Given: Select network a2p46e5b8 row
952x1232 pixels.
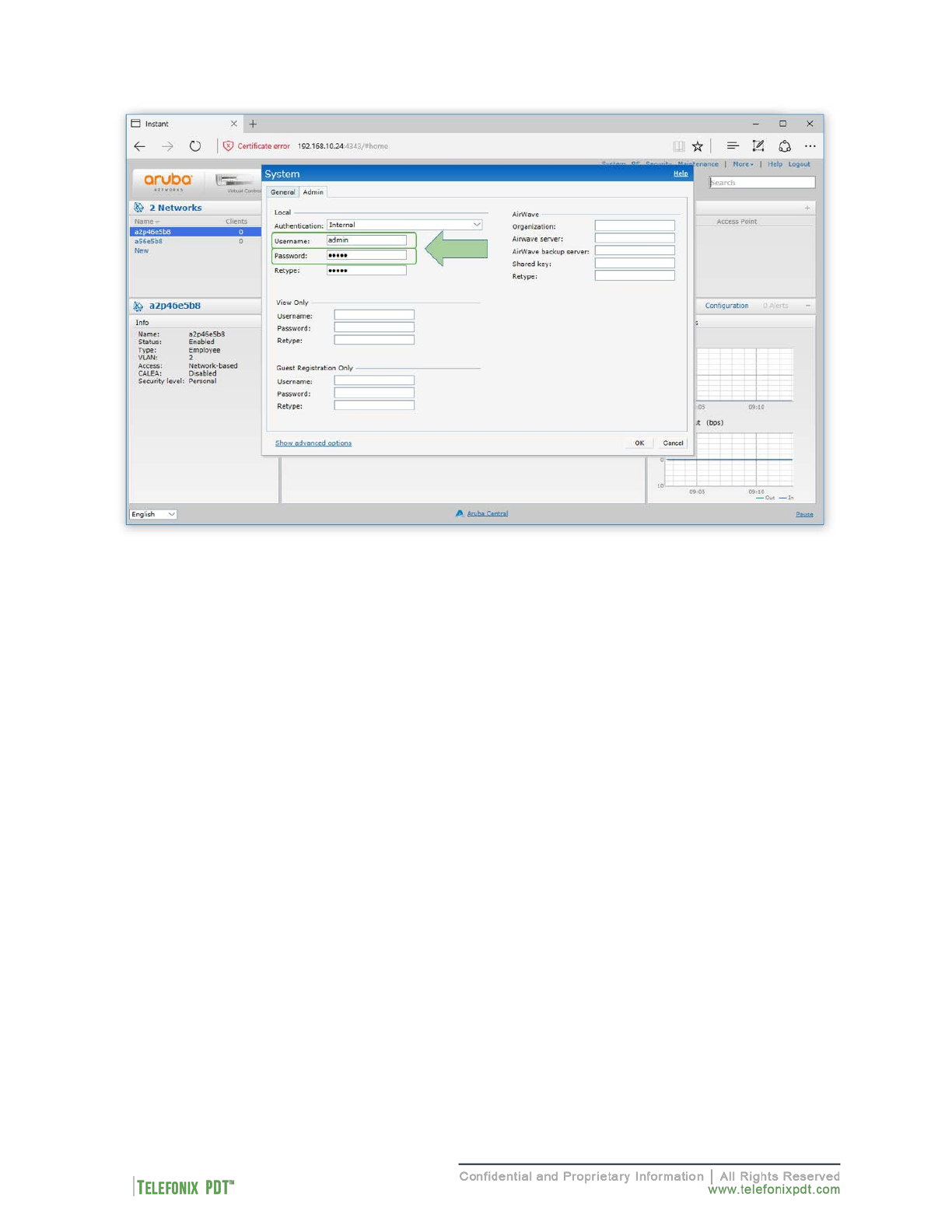Looking at the screenshot, I should click(195, 232).
